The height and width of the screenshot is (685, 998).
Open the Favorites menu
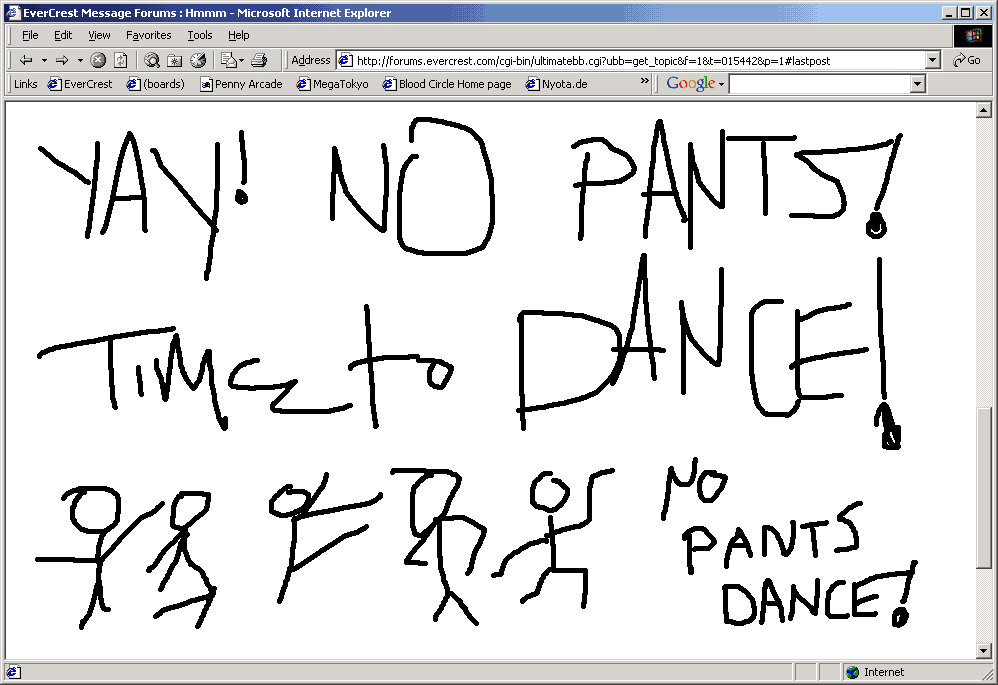tap(148, 35)
